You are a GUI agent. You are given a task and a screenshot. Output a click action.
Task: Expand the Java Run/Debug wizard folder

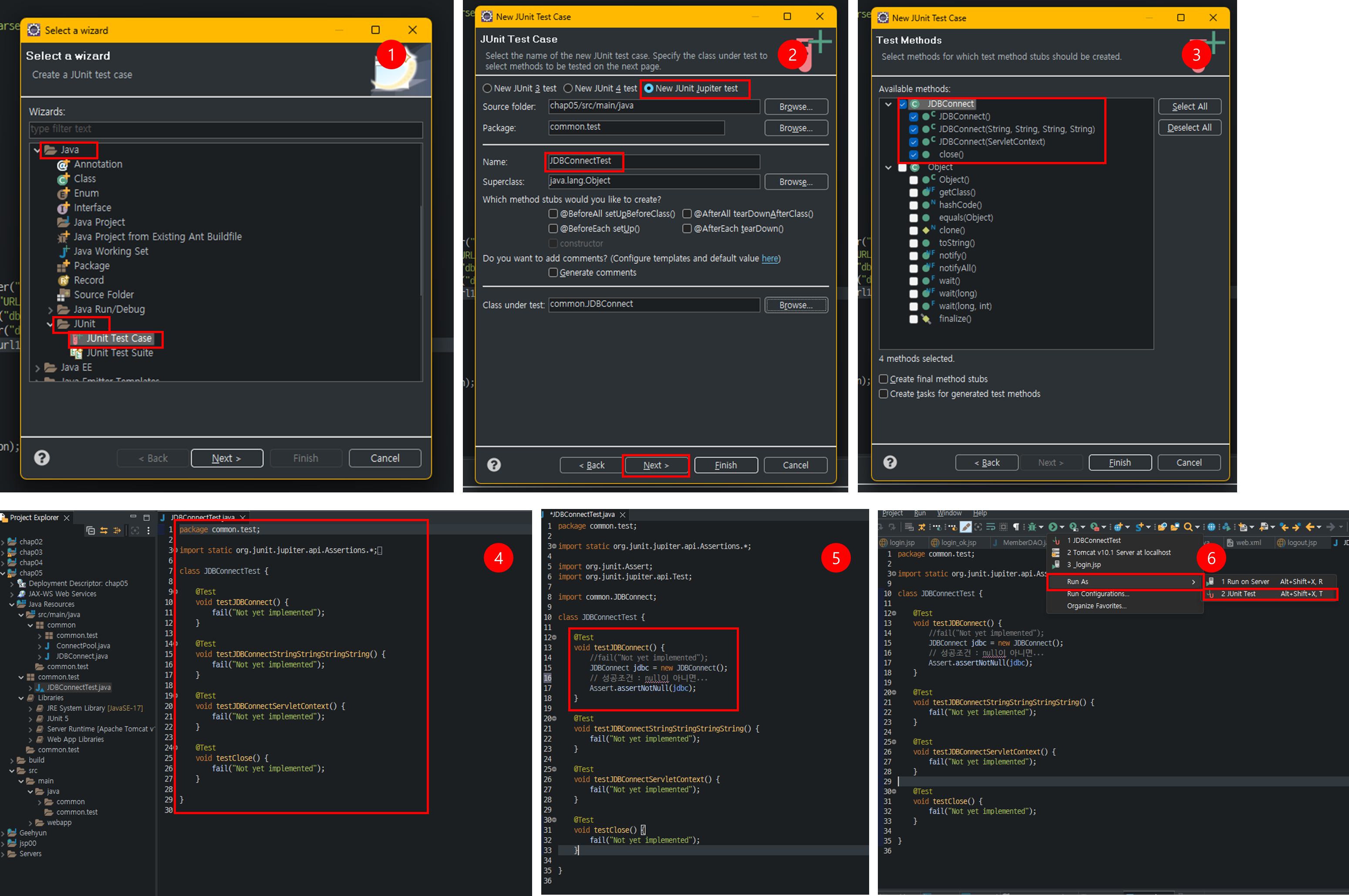(x=50, y=310)
